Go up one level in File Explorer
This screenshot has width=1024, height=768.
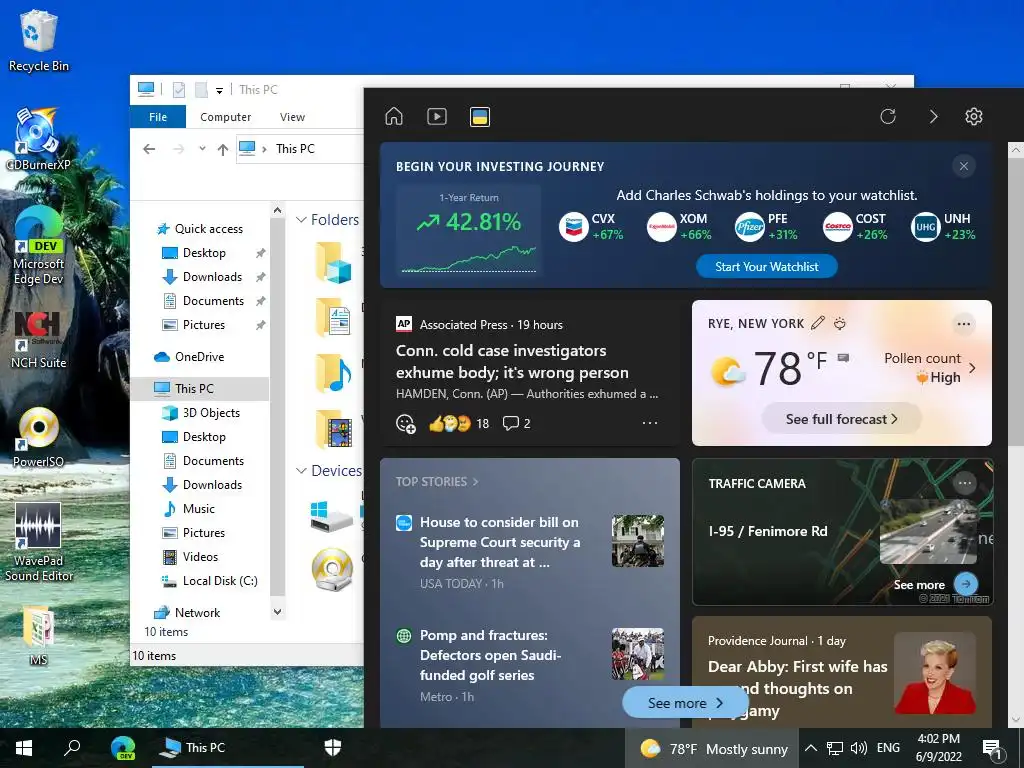pyautogui.click(x=223, y=150)
